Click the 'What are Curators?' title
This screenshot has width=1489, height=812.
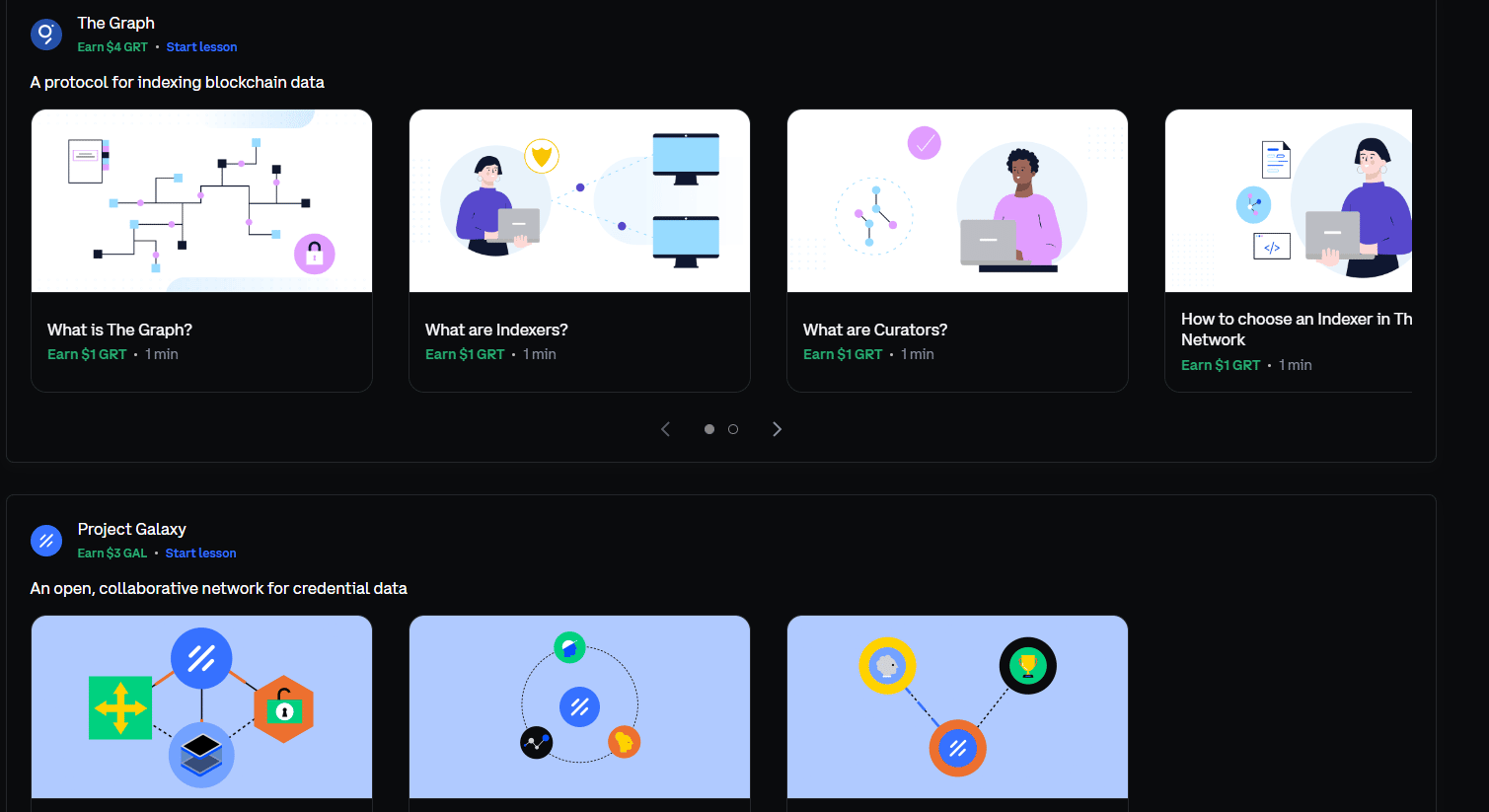pos(875,330)
